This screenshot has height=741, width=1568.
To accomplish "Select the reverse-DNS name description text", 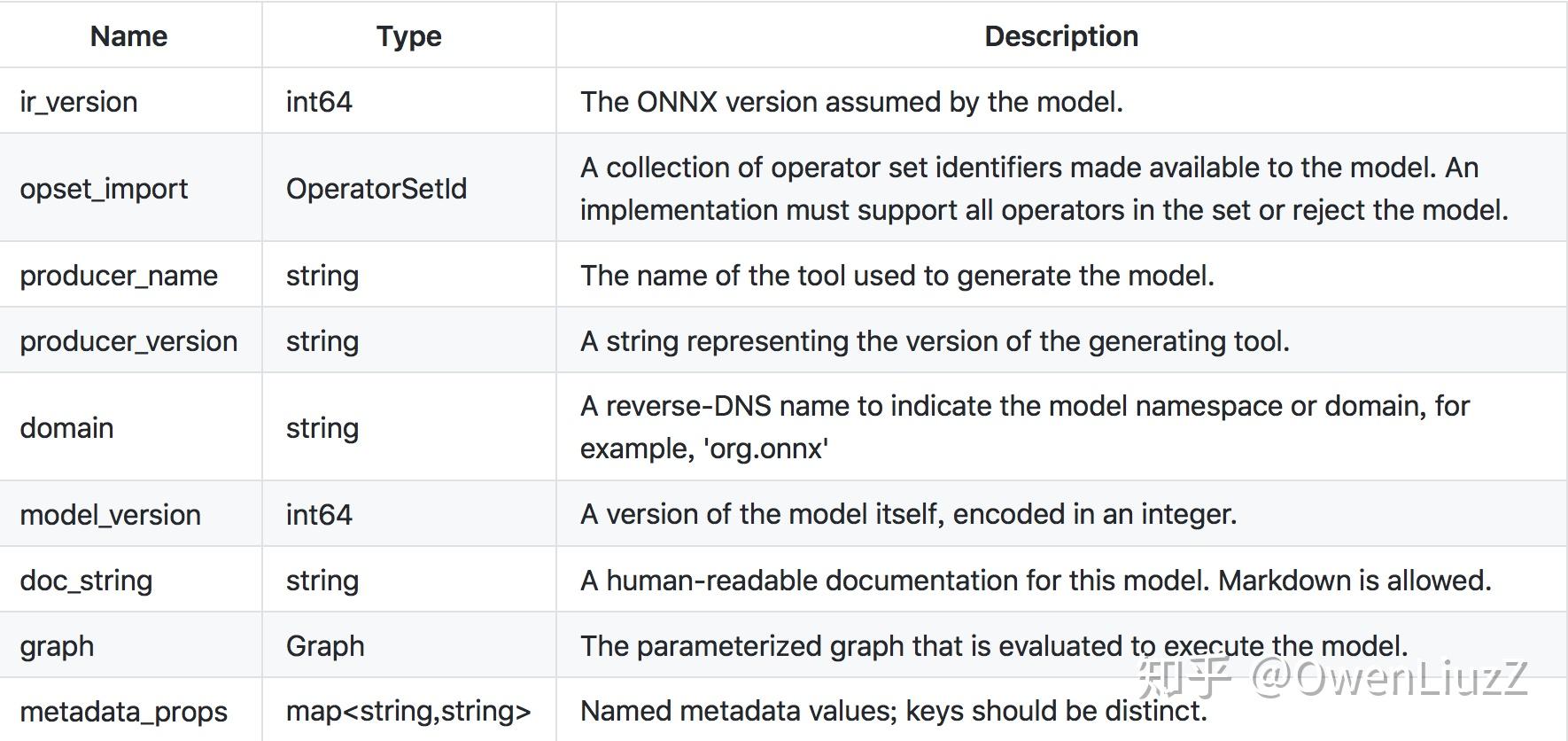I will tap(1024, 427).
